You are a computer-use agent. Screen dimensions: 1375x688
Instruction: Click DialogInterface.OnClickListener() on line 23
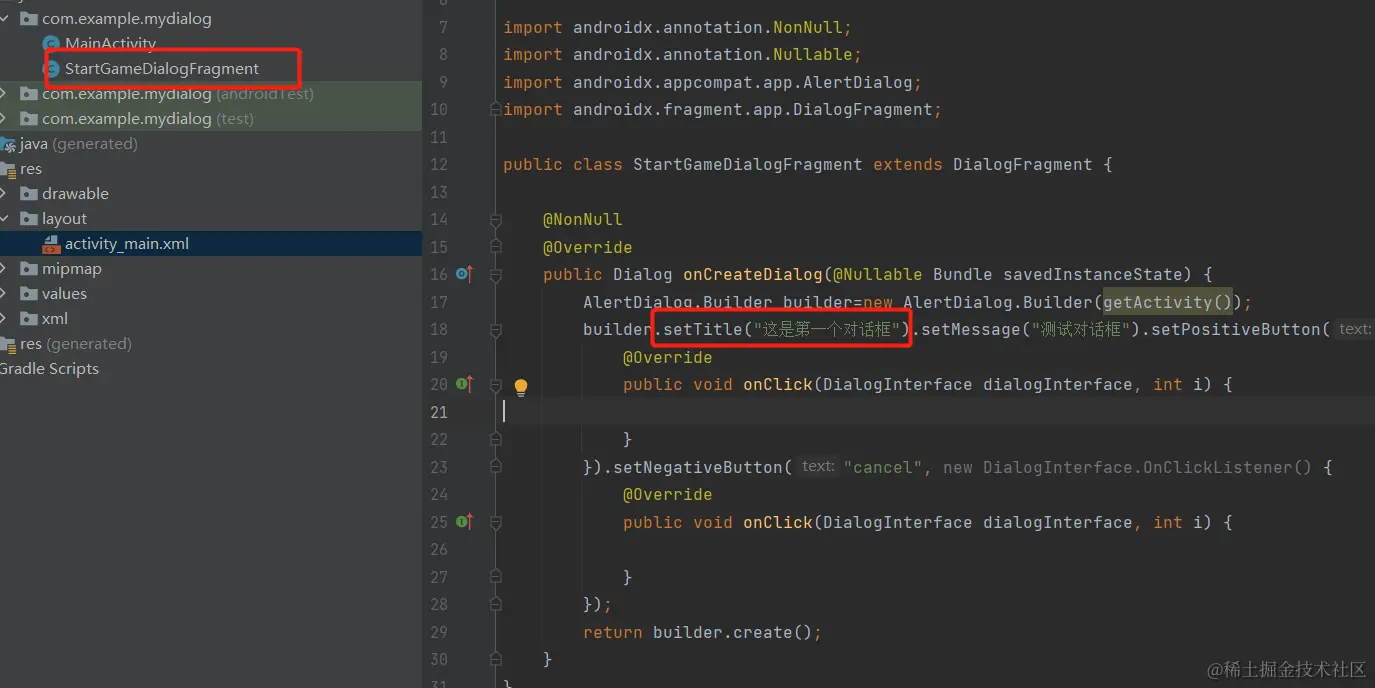[1147, 467]
